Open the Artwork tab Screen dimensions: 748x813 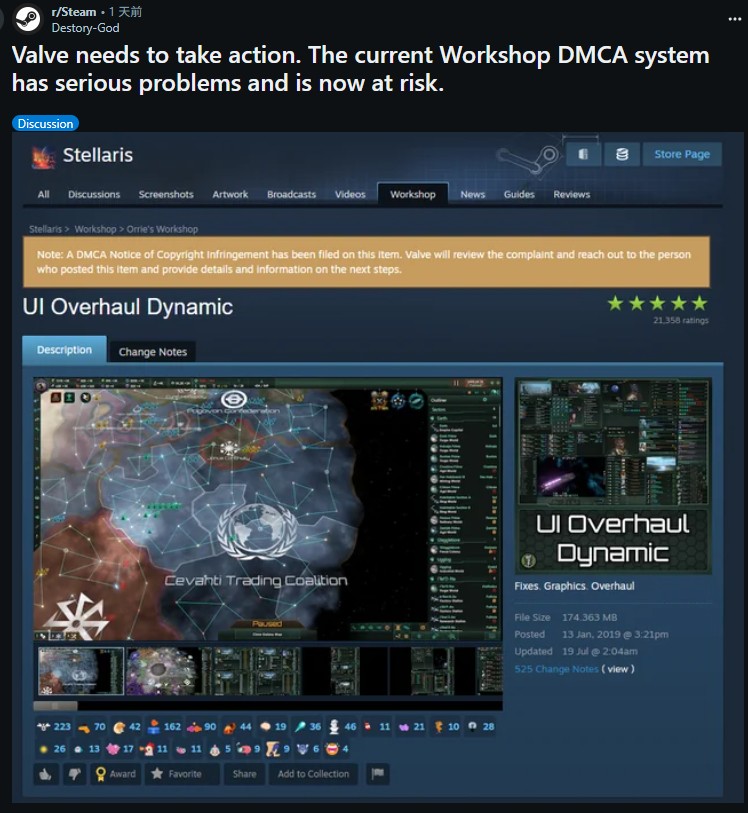pos(230,194)
